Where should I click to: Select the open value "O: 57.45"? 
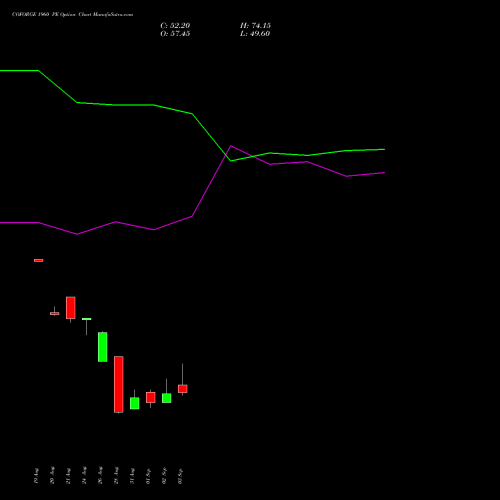coord(175,34)
